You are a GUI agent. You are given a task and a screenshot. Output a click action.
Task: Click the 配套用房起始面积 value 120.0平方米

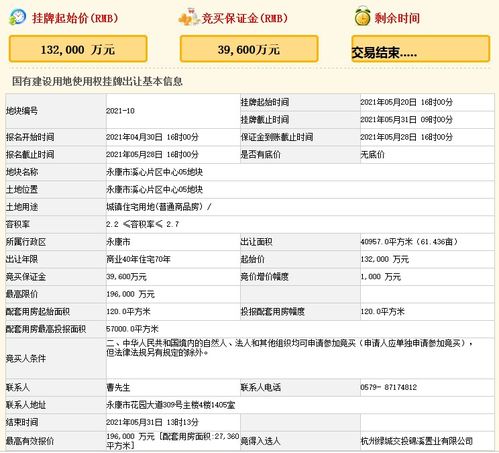click(128, 312)
